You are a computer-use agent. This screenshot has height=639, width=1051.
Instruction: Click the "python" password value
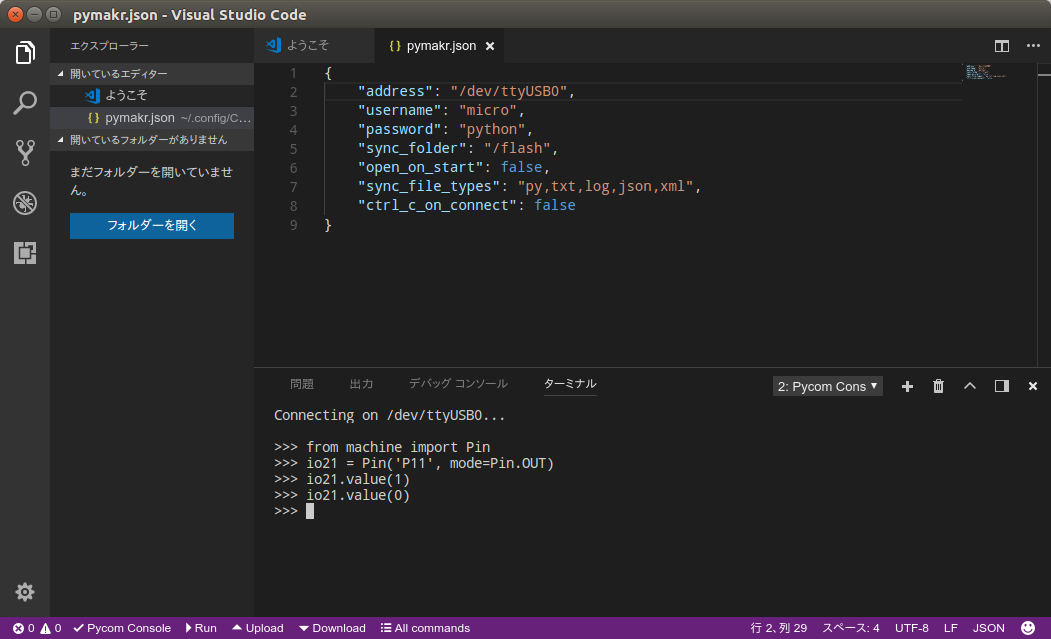coord(492,129)
